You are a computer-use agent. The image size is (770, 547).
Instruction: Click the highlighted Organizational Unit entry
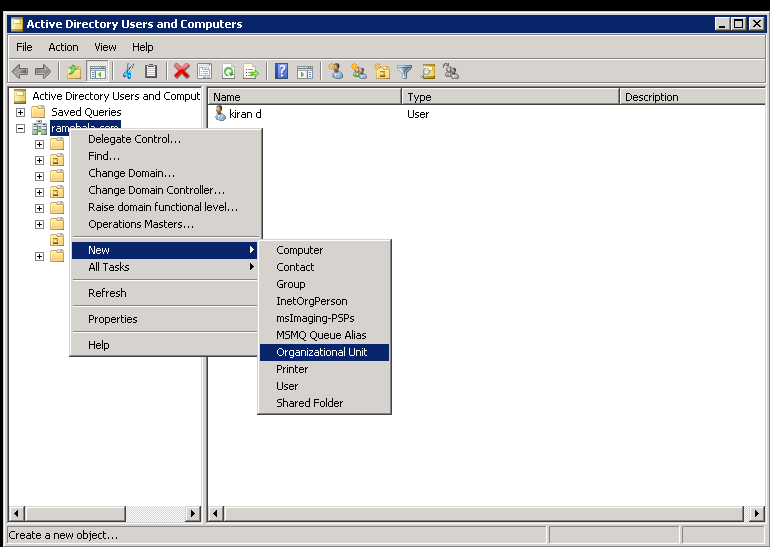pyautogui.click(x=325, y=352)
